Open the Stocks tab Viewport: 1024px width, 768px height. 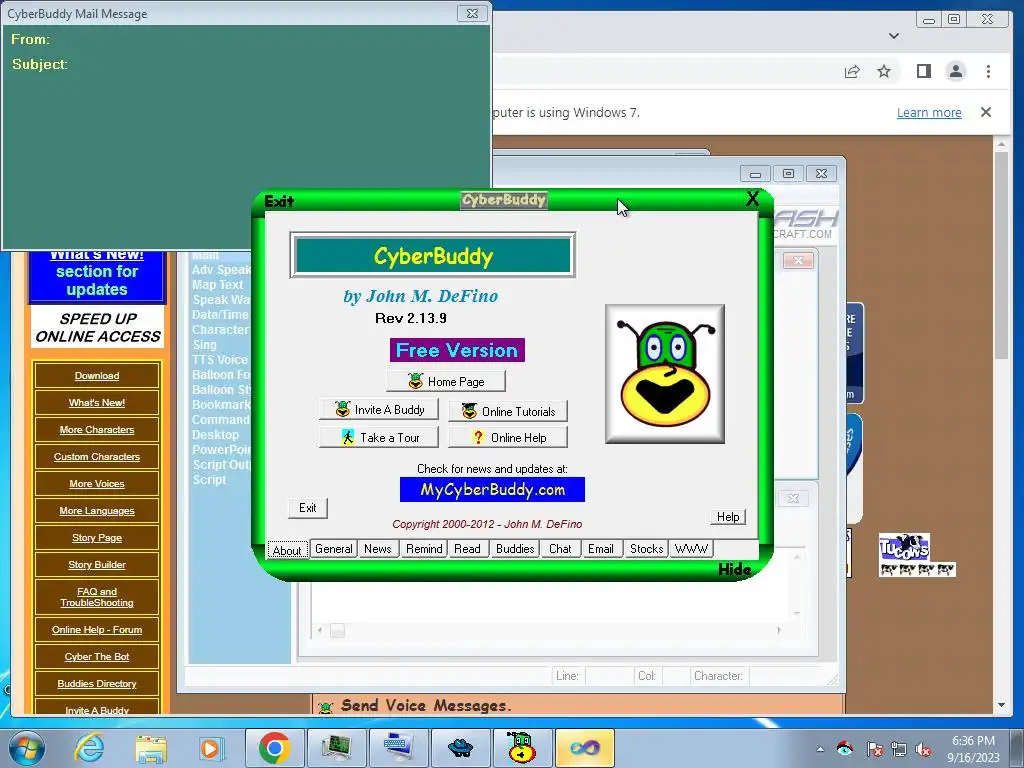coord(647,549)
